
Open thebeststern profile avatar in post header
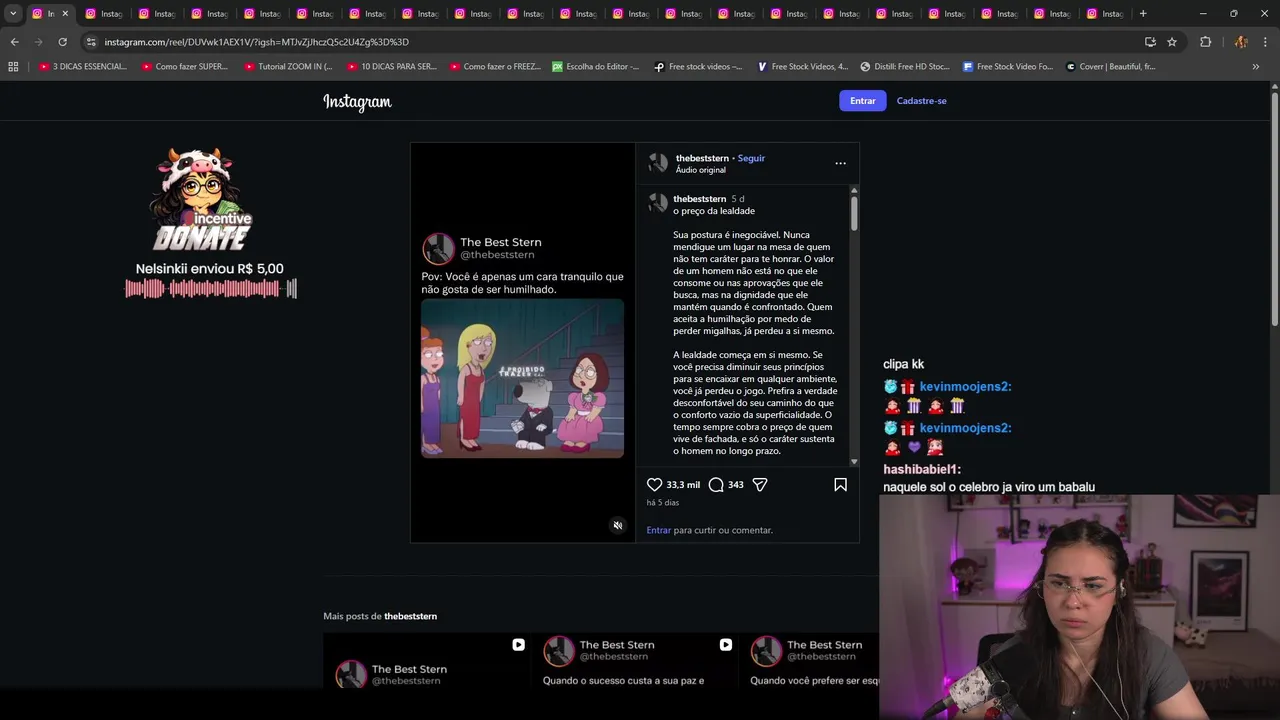coord(658,163)
